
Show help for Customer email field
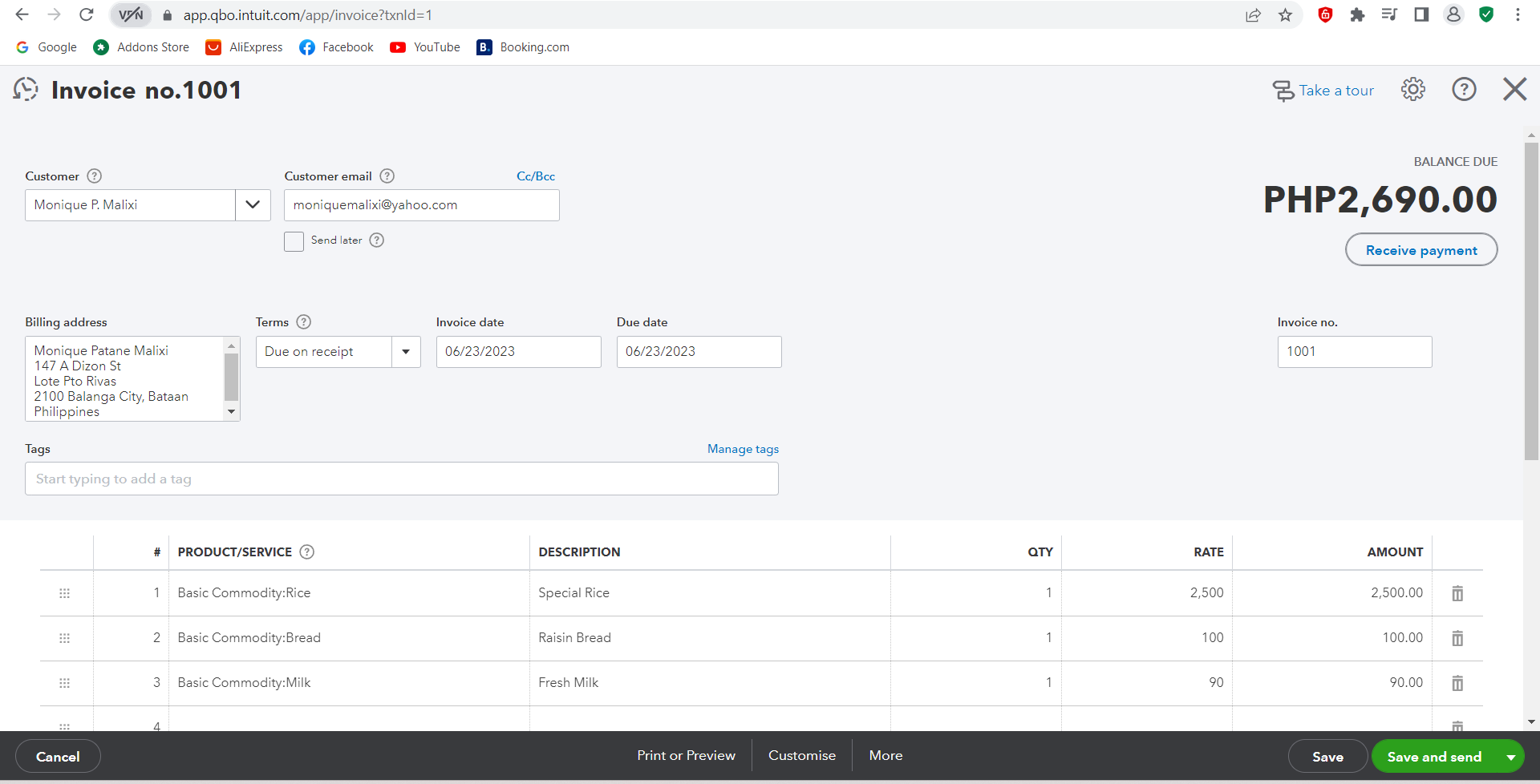coord(387,176)
